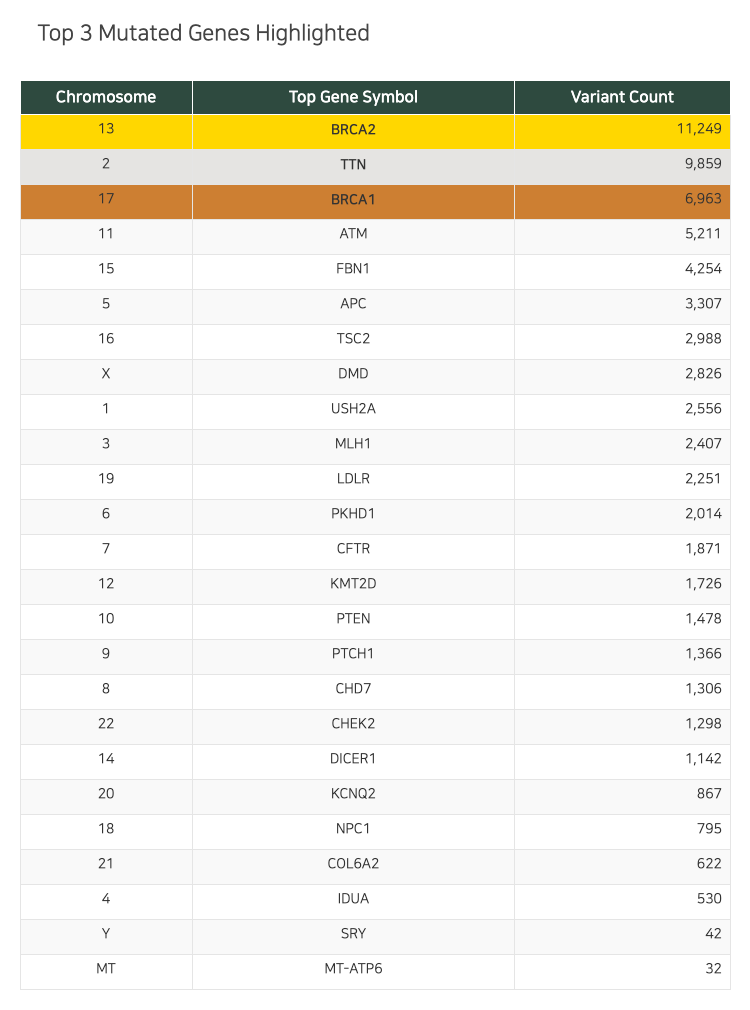The width and height of the screenshot is (750, 1010).
Task: Select the APC gene cell
Action: 353,307
